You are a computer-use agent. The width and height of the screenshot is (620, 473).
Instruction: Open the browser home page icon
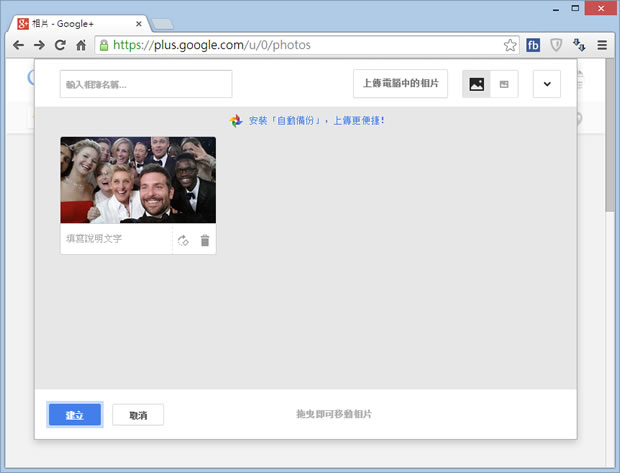[81, 45]
